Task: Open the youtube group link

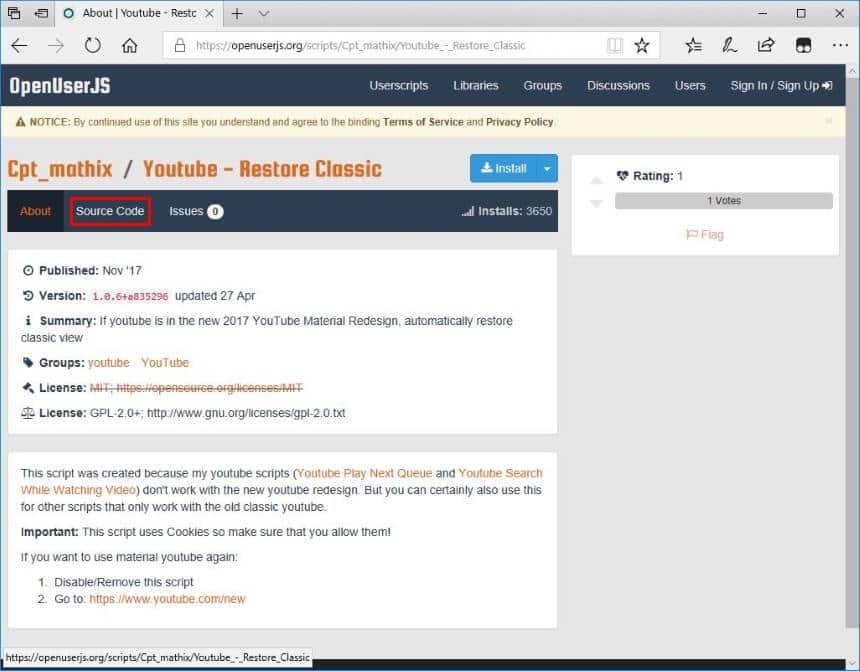Action: click(x=109, y=363)
